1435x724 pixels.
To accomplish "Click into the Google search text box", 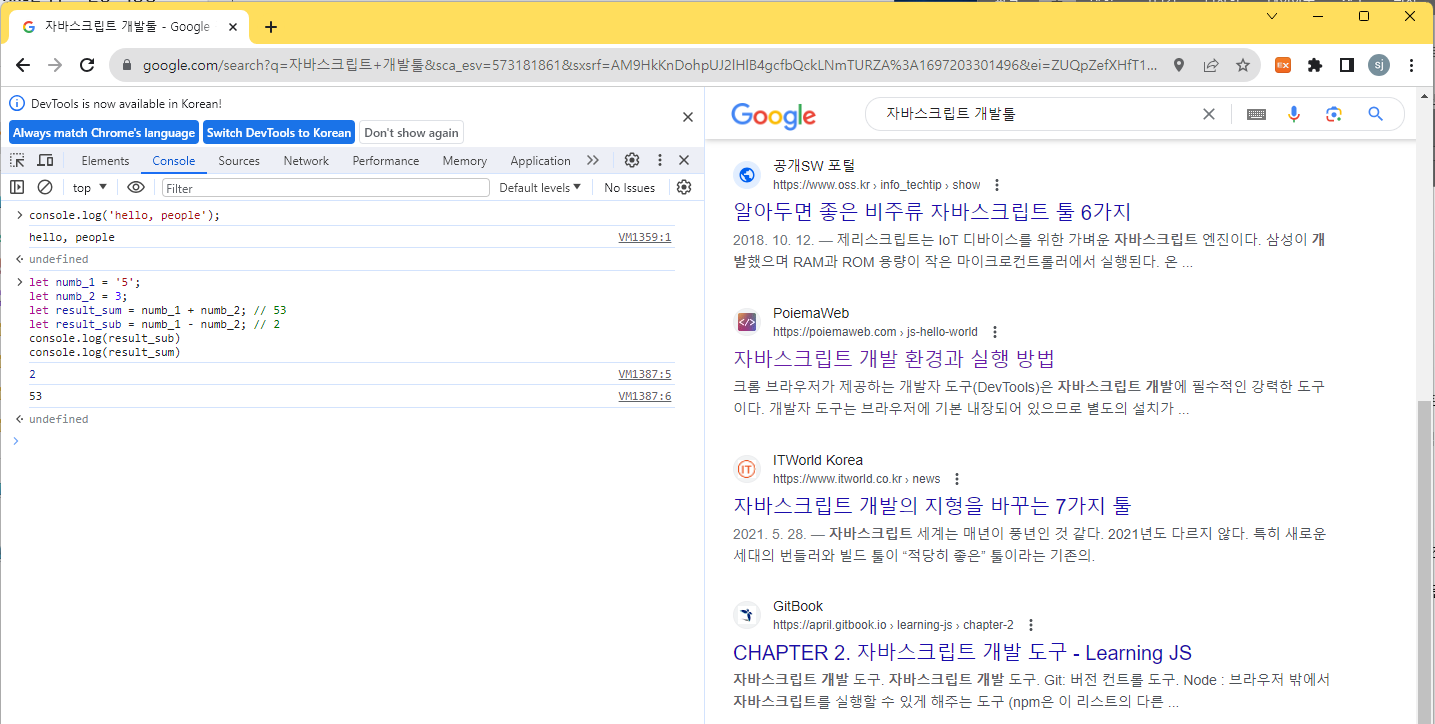I will coord(1035,114).
